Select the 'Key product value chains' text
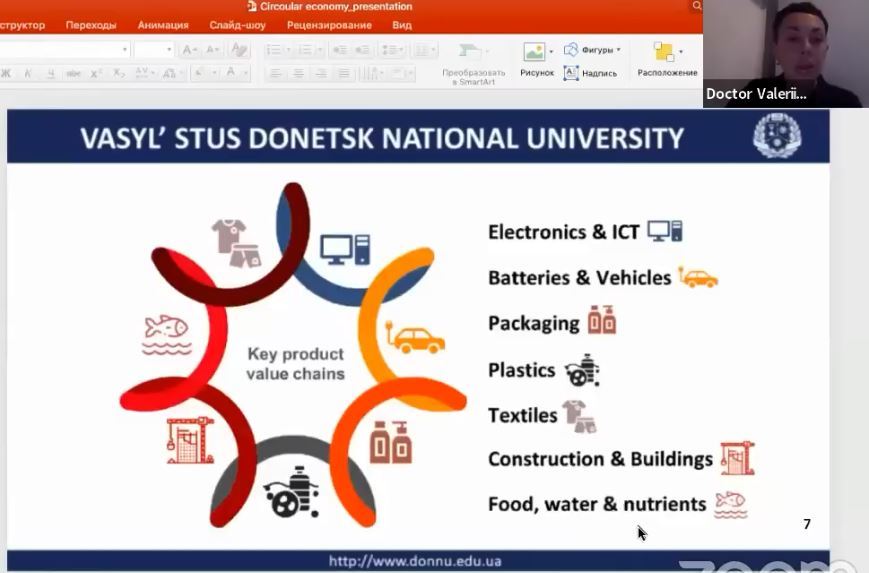This screenshot has width=869, height=573. (295, 364)
